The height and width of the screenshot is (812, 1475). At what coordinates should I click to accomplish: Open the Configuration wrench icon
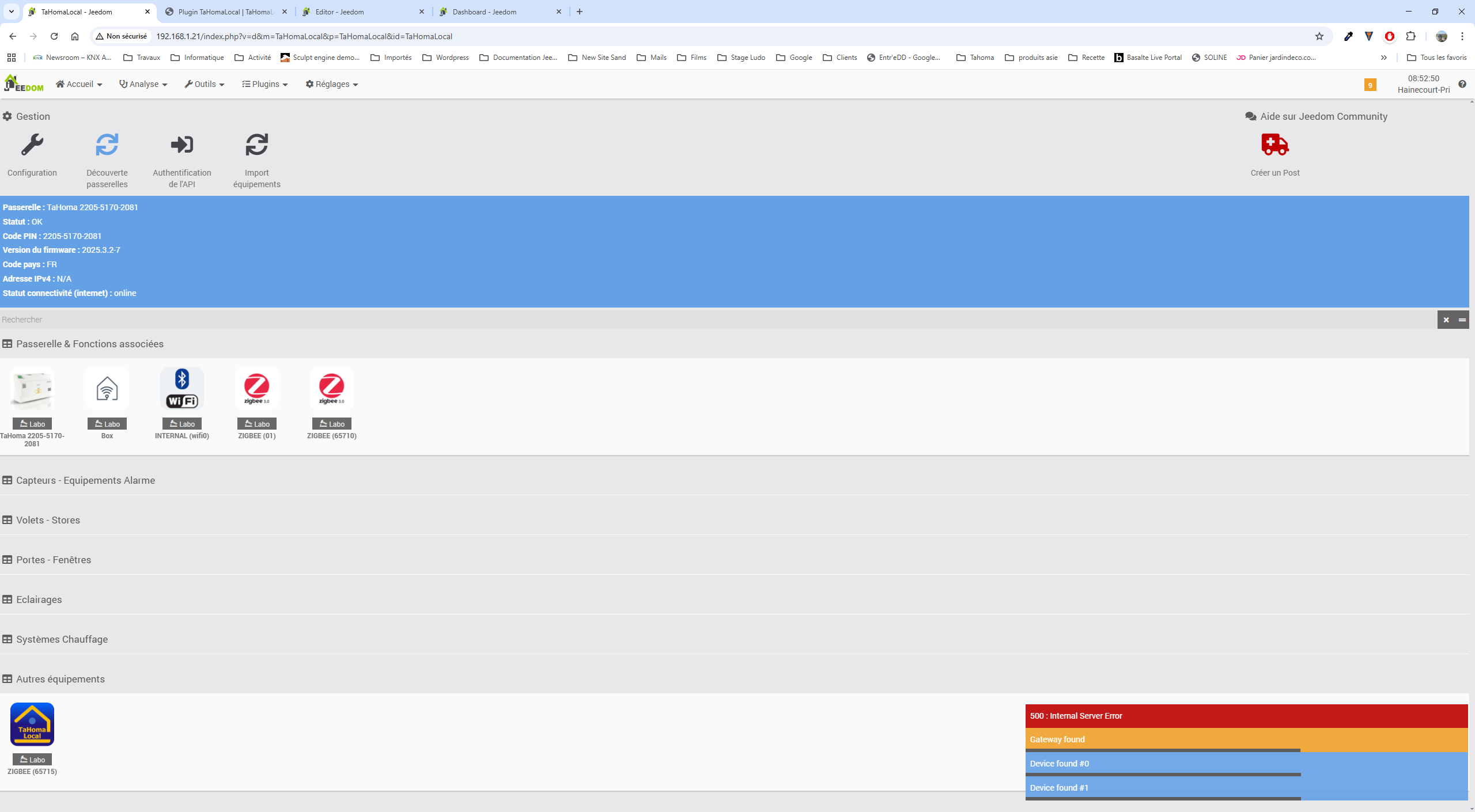32,145
